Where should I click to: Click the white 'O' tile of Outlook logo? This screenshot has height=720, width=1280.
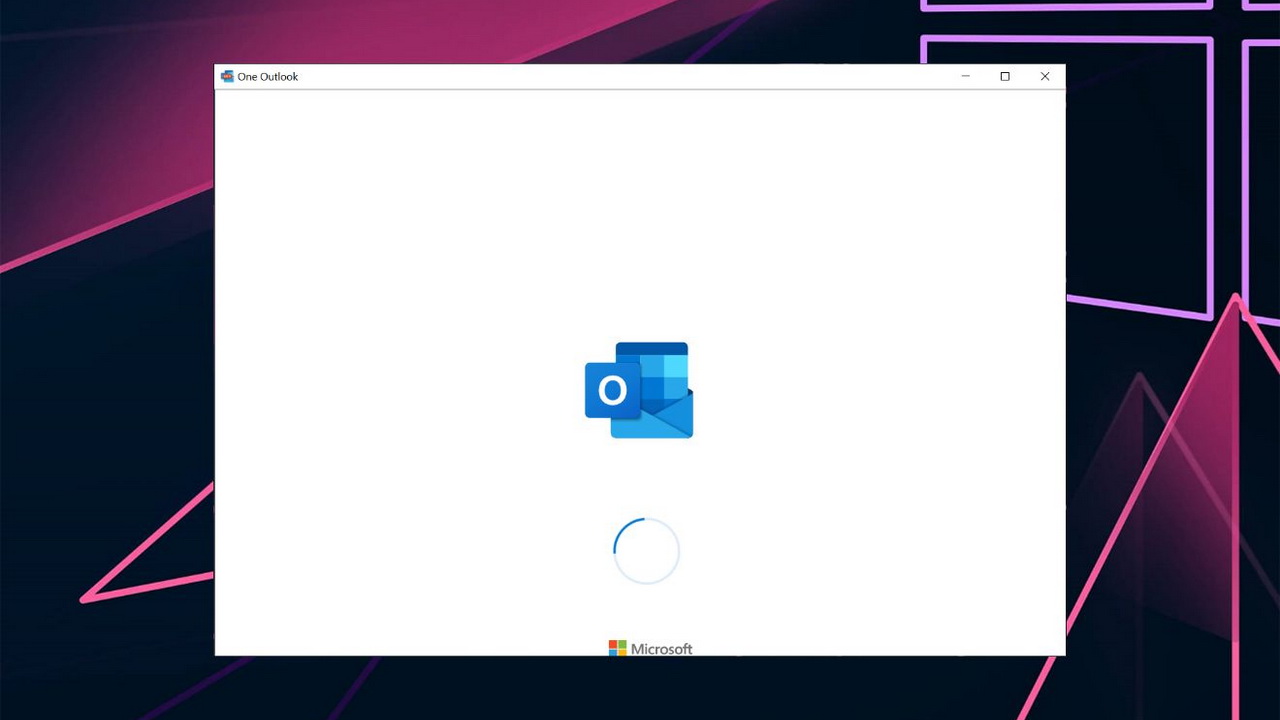pos(611,389)
